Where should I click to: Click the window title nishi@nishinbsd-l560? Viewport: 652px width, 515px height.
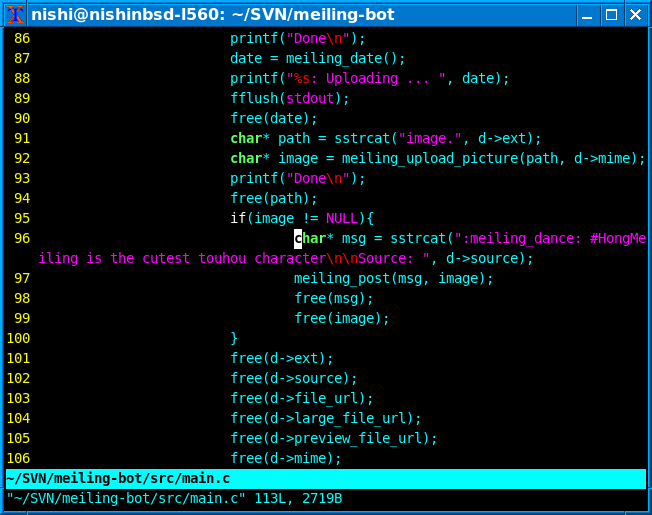click(x=212, y=14)
